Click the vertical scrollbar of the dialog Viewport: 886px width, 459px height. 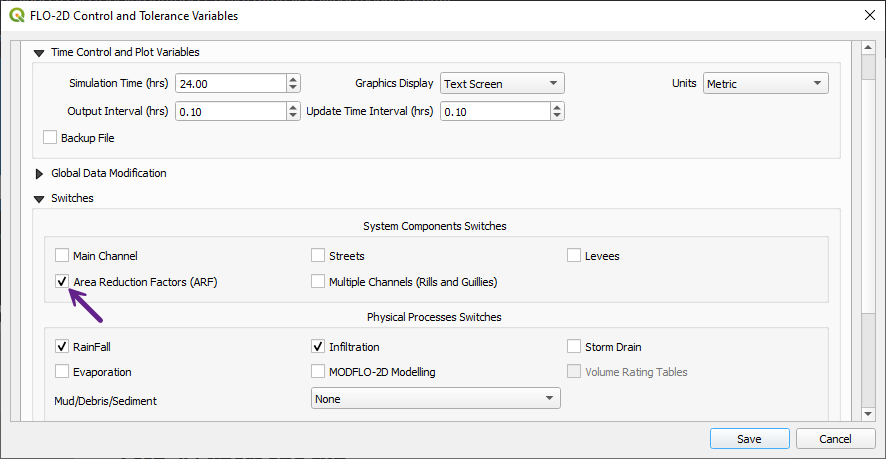(x=868, y=200)
